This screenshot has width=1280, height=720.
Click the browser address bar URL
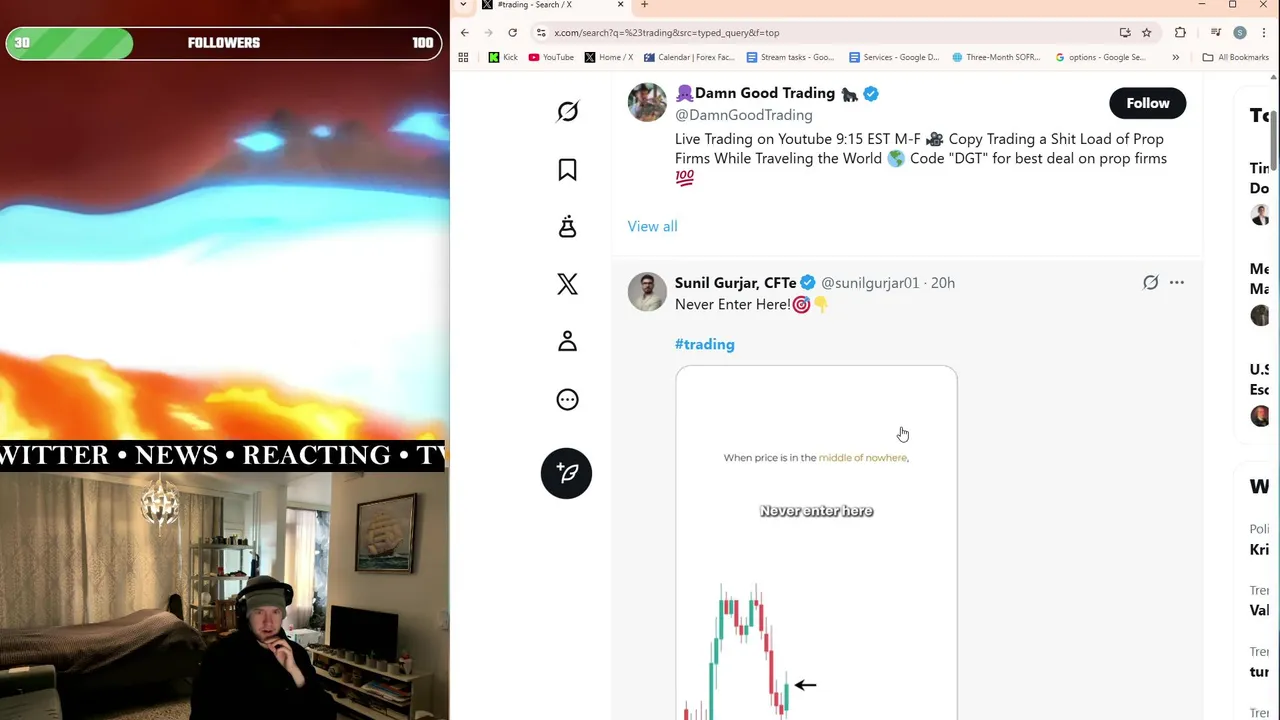point(666,33)
